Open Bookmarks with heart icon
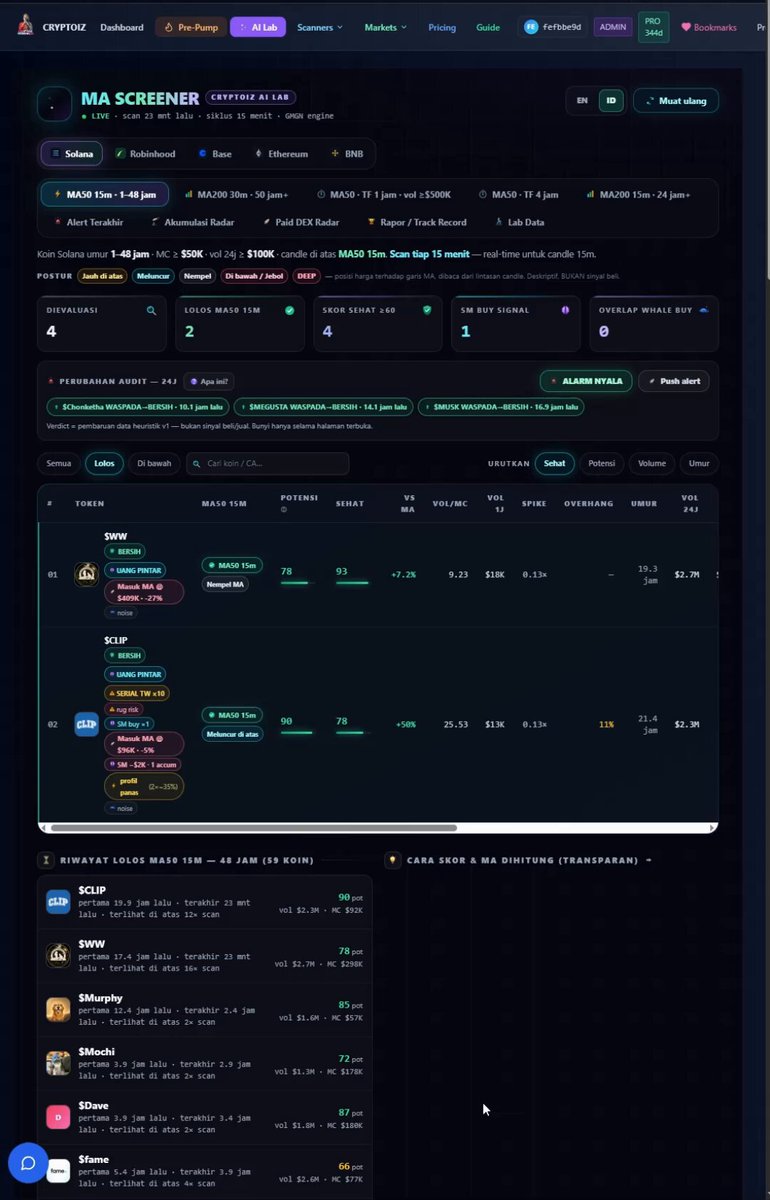The height and width of the screenshot is (1200, 770). (x=708, y=27)
